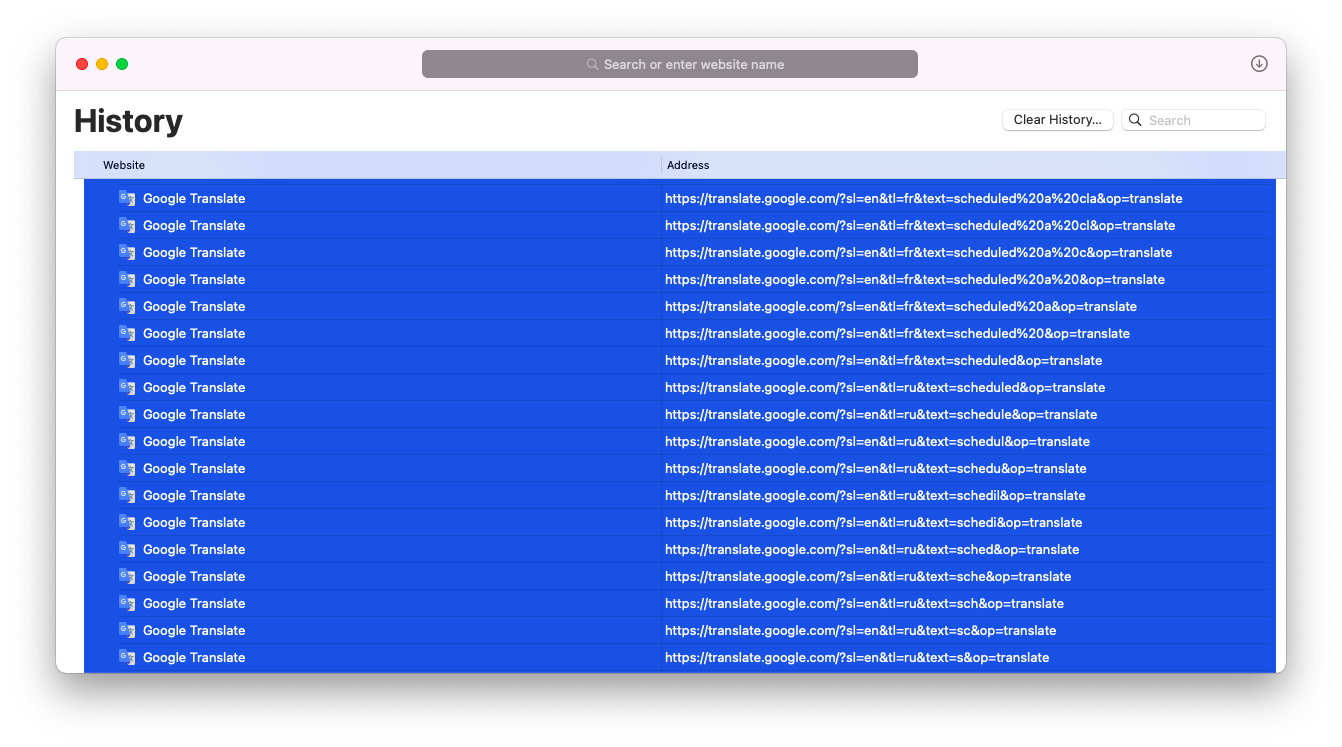Click the green zoom traffic-light button
1342x747 pixels.
[x=121, y=63]
